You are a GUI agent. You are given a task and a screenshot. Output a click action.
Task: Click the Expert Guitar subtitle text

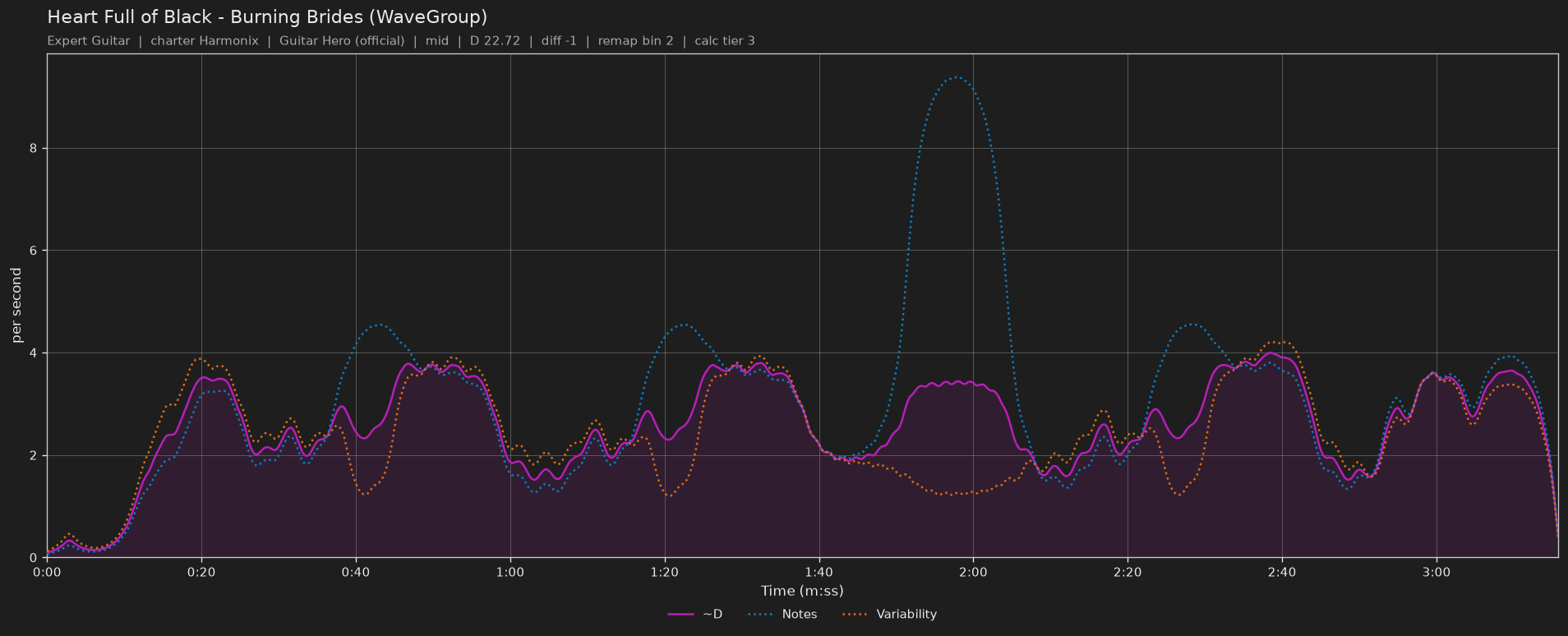coord(89,40)
